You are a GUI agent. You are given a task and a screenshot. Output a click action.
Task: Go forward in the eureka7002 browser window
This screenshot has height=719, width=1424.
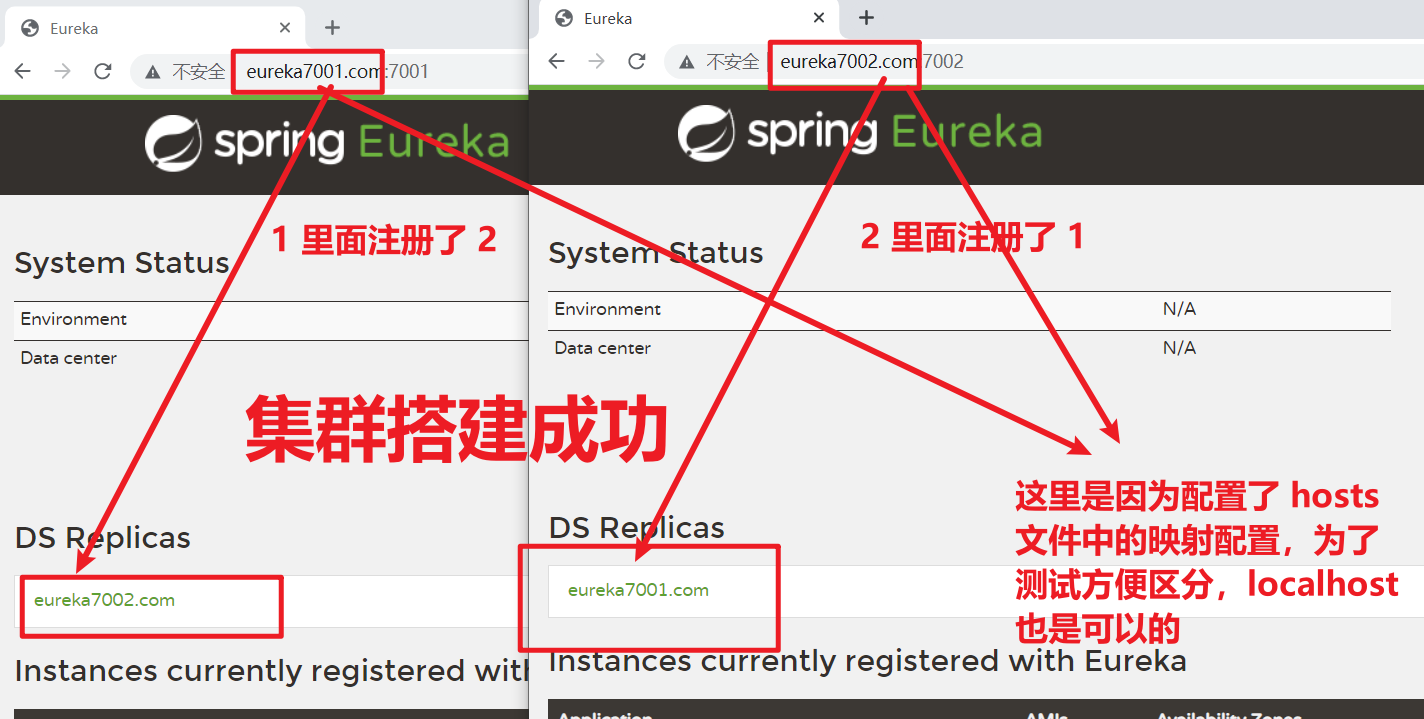tap(597, 61)
